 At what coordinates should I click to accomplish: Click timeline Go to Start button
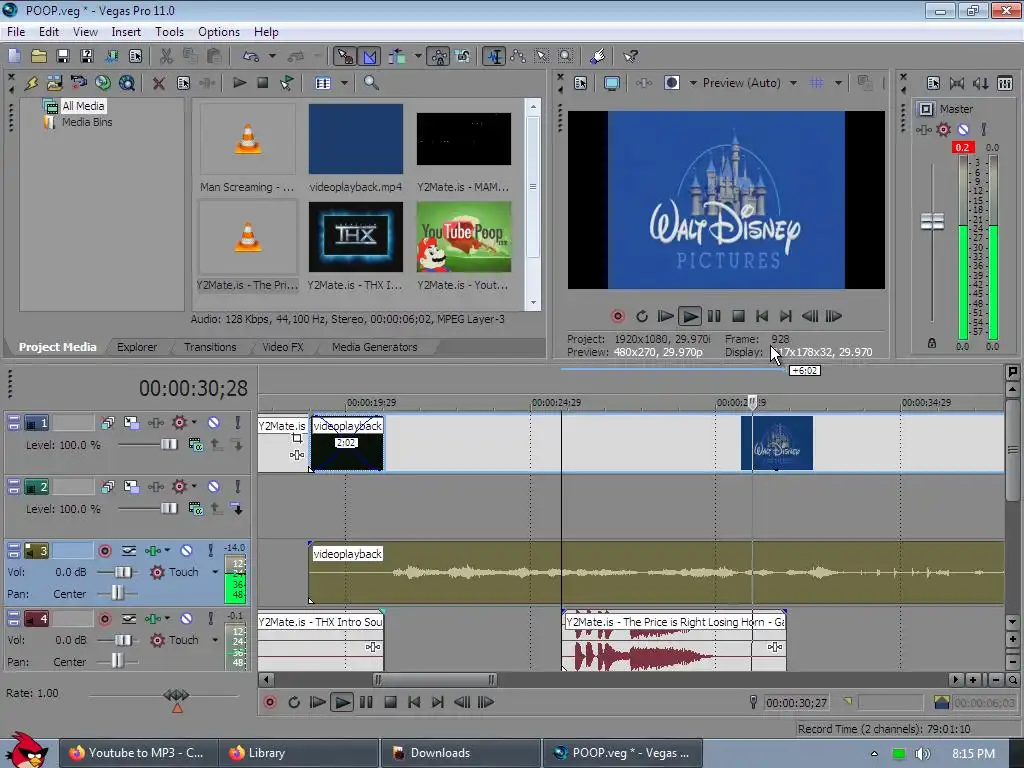point(414,702)
